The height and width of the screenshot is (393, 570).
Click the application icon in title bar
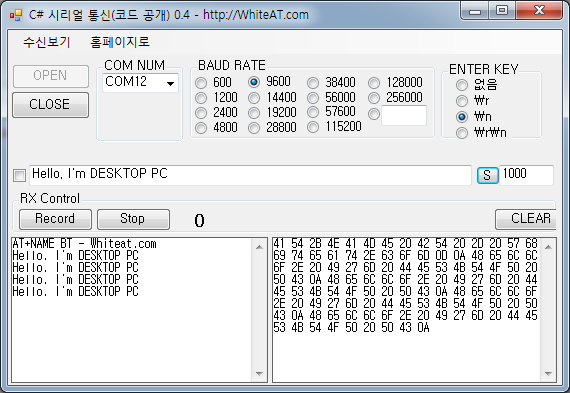16,15
